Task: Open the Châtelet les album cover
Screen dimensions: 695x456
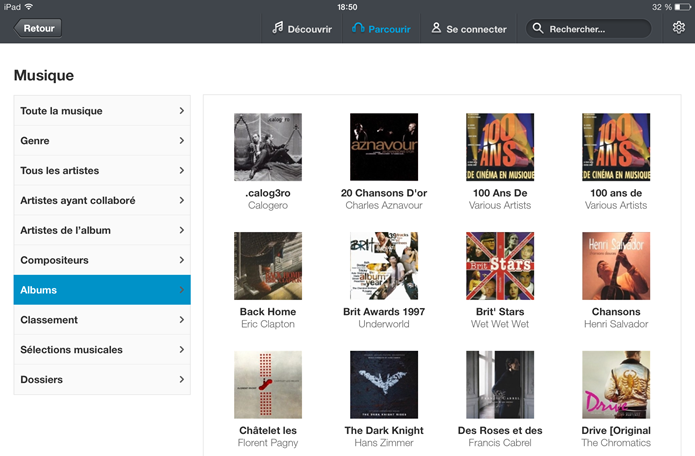Action: pos(268,385)
